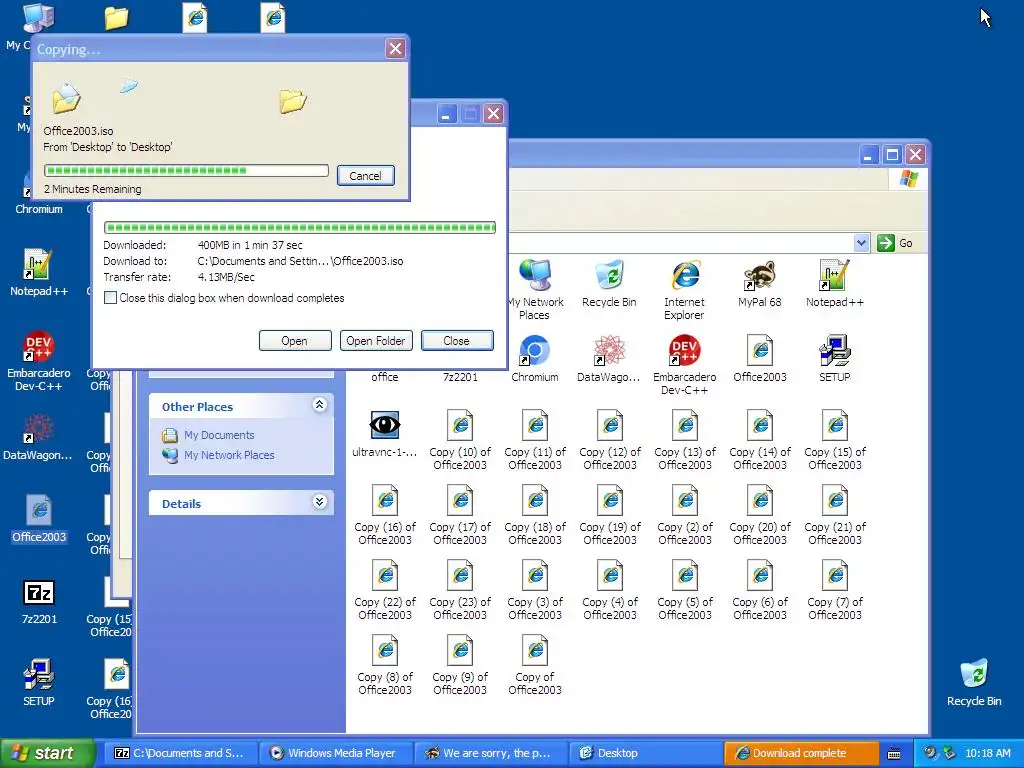Select Copy (10) of Office2003 file
This screenshot has width=1024, height=768.
(460, 440)
